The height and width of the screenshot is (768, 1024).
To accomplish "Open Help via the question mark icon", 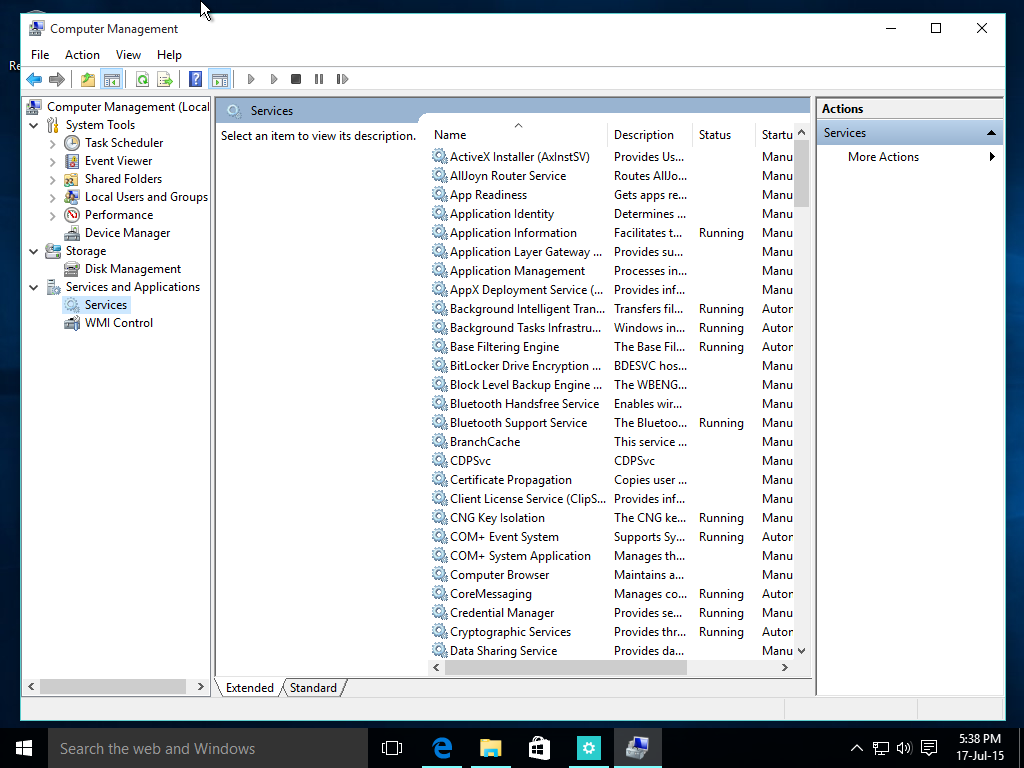I will pyautogui.click(x=195, y=79).
